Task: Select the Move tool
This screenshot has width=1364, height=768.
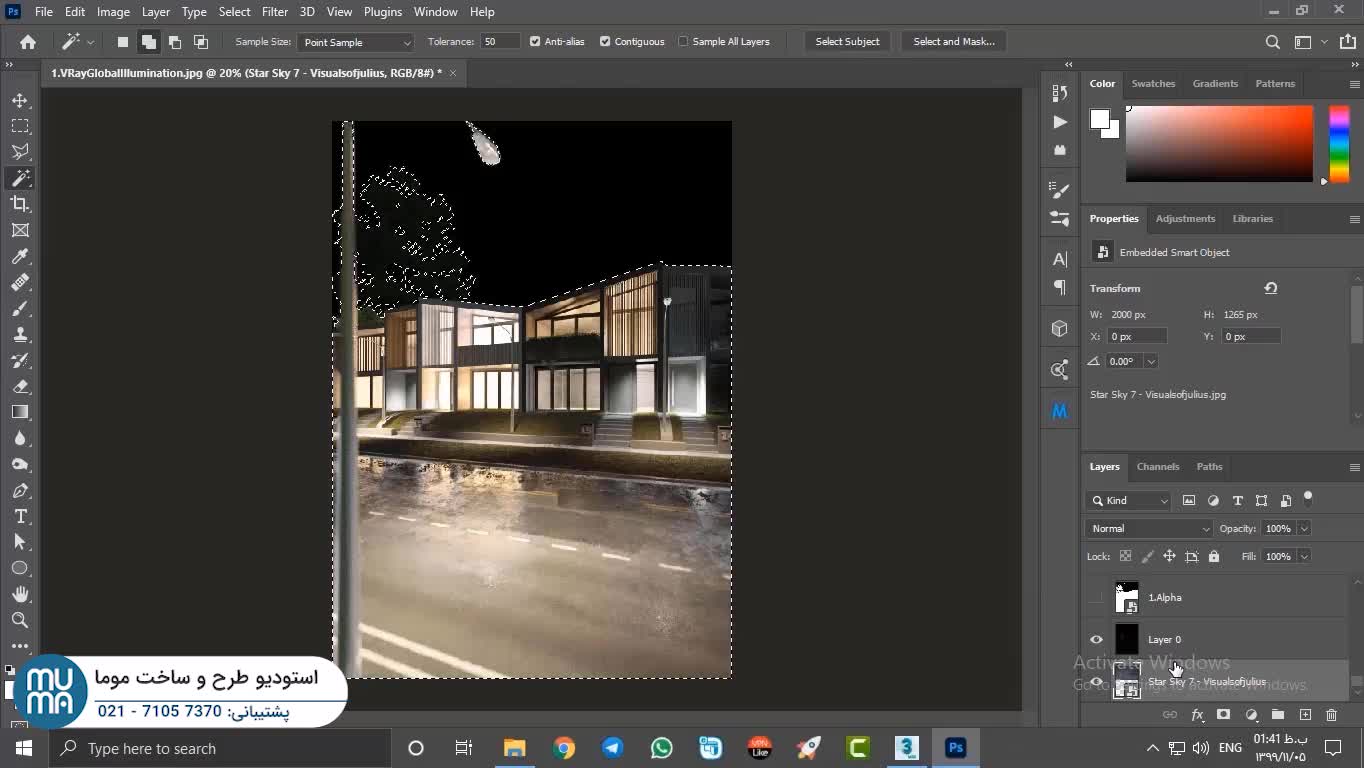Action: click(20, 101)
